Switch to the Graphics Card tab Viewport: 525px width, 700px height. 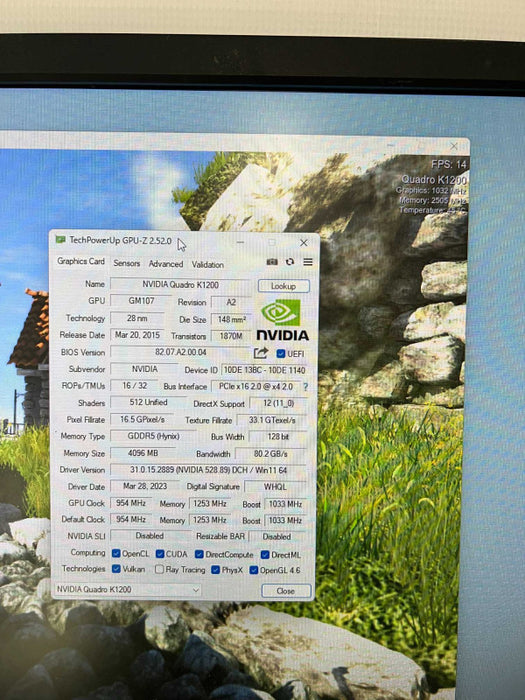(81, 261)
